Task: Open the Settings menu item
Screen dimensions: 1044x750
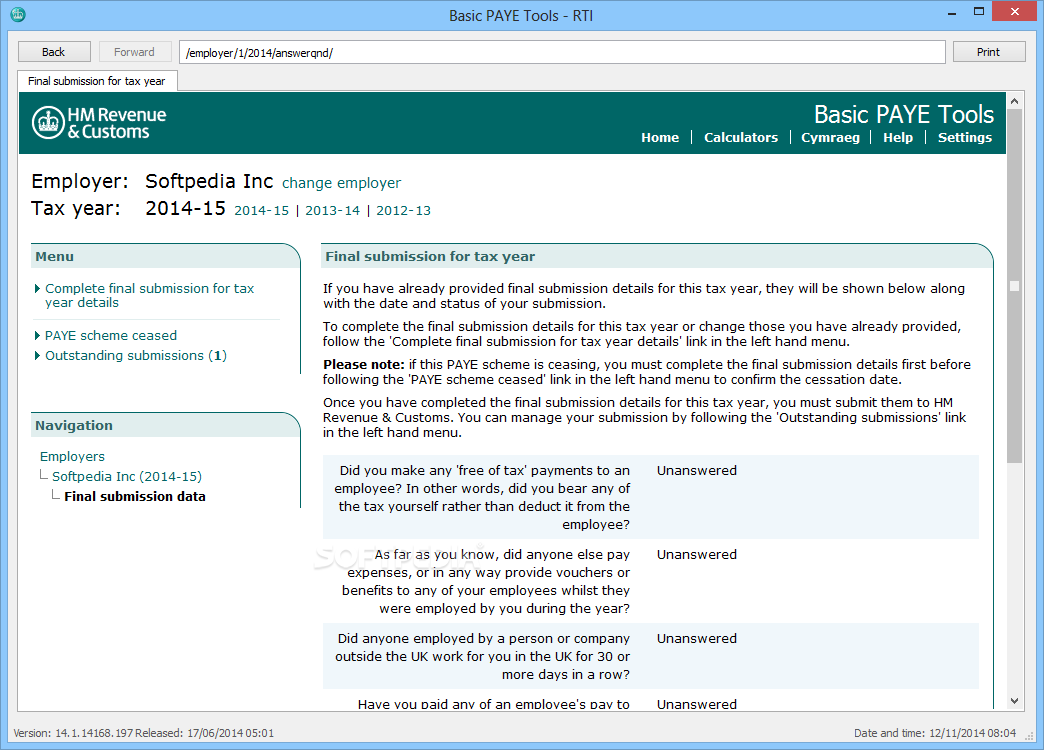Action: (x=965, y=137)
